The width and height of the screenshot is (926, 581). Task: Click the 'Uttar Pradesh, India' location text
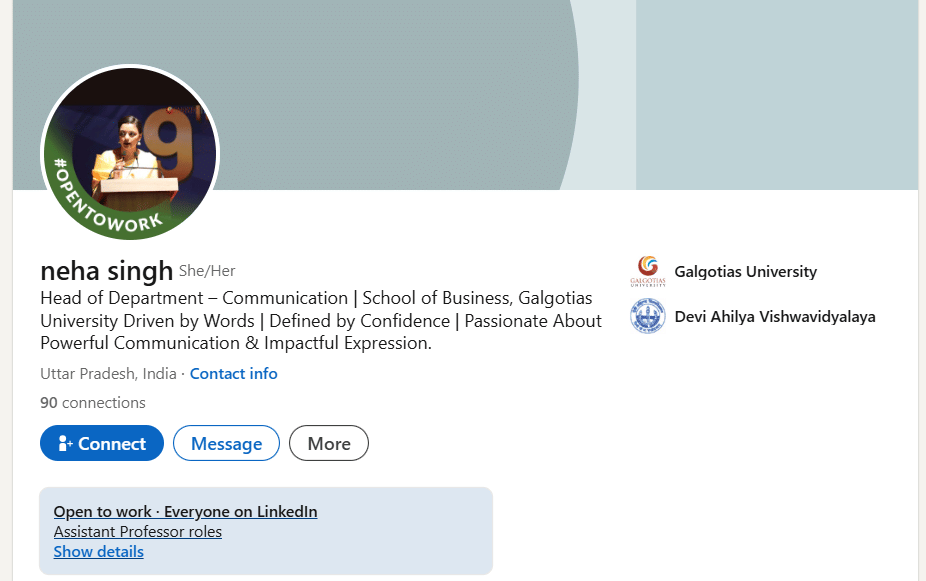[108, 374]
